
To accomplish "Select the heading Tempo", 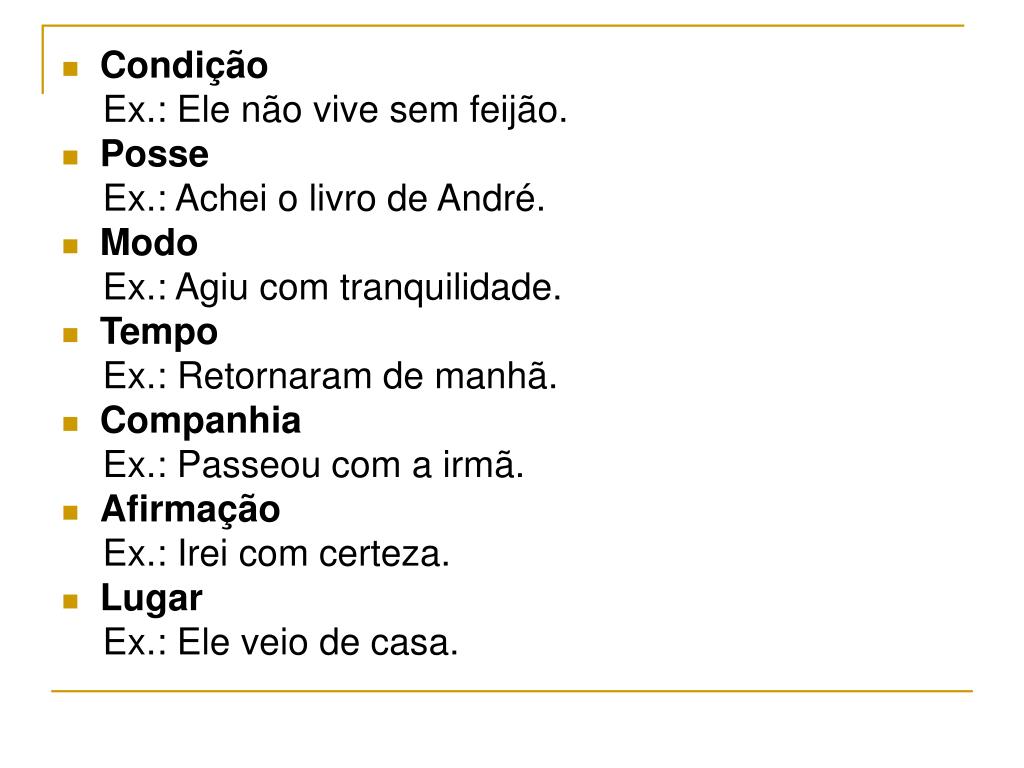I will pos(159,333).
